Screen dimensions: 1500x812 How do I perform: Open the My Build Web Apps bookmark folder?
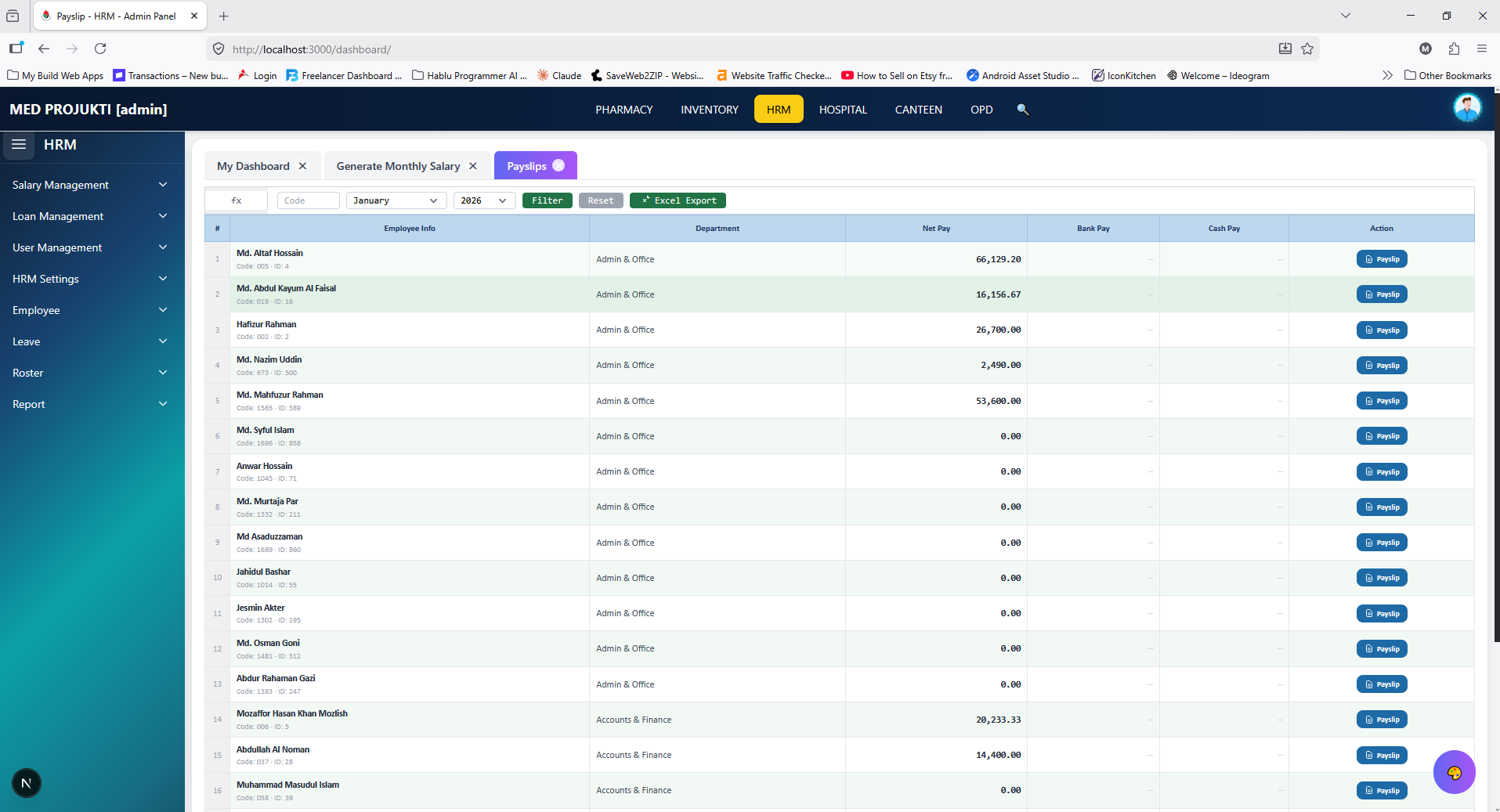pyautogui.click(x=55, y=75)
